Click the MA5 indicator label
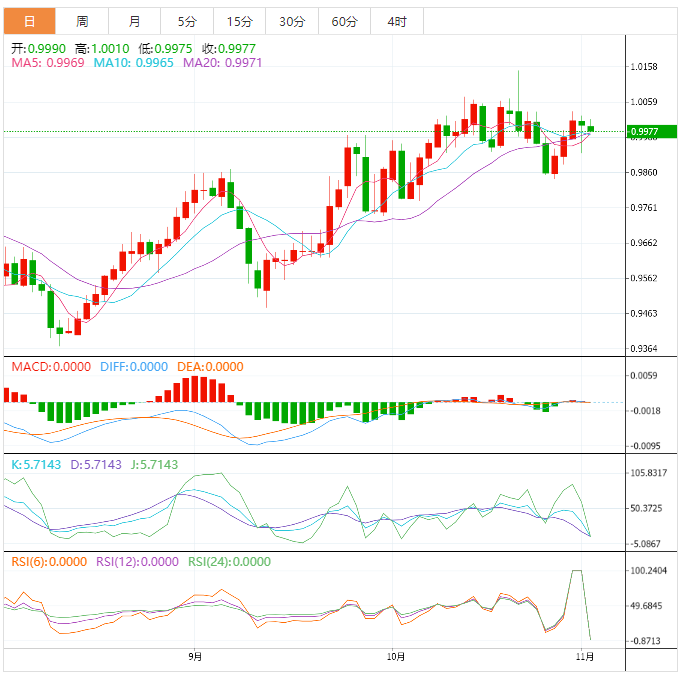Viewport: 683px width, 675px height. pyautogui.click(x=47, y=62)
